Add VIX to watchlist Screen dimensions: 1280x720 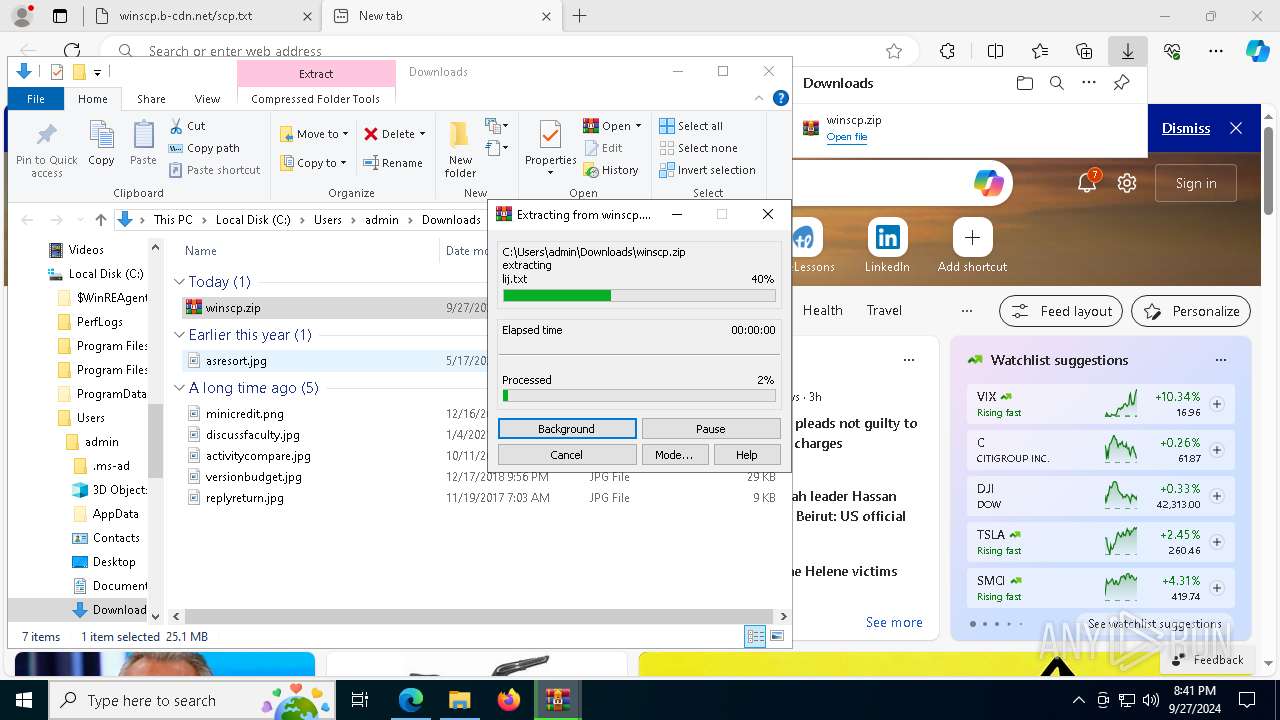tap(1217, 404)
